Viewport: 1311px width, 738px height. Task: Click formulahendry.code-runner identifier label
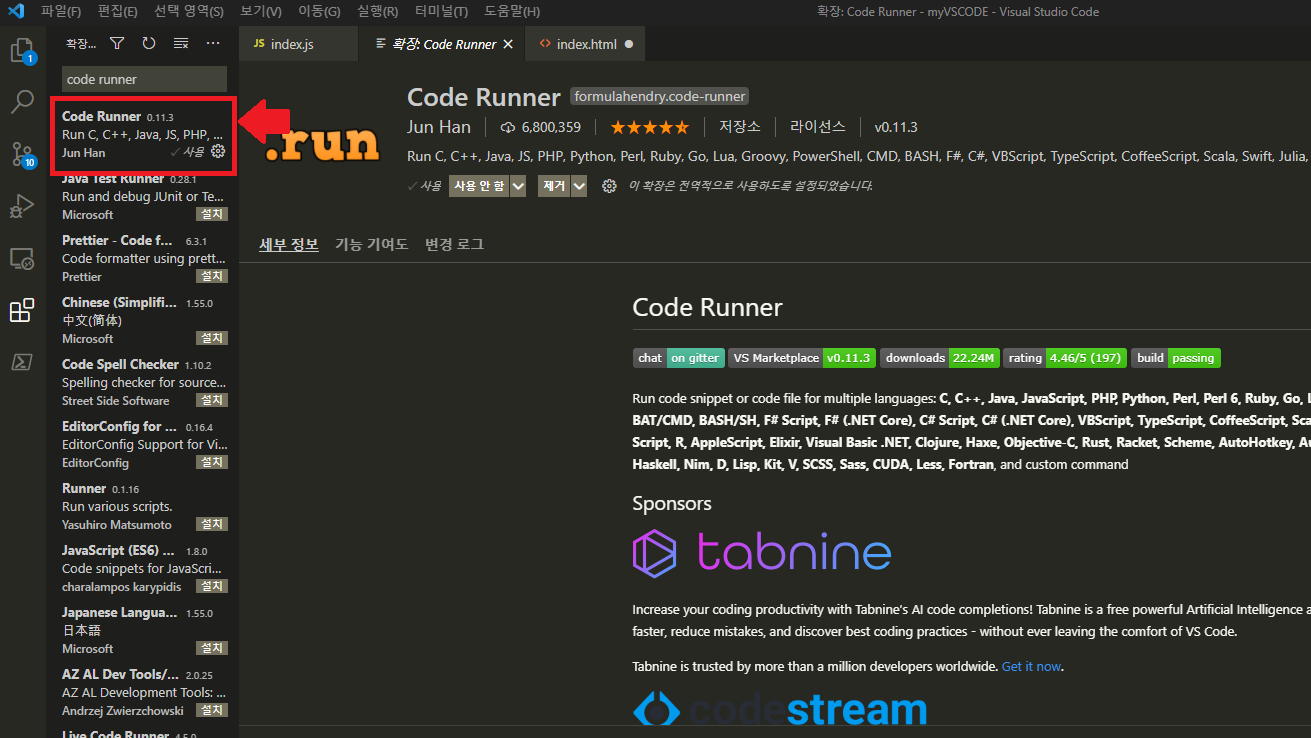click(x=659, y=97)
